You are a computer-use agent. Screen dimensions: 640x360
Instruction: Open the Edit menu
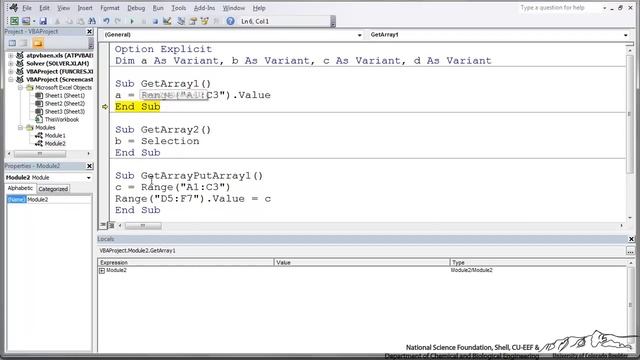44,8
